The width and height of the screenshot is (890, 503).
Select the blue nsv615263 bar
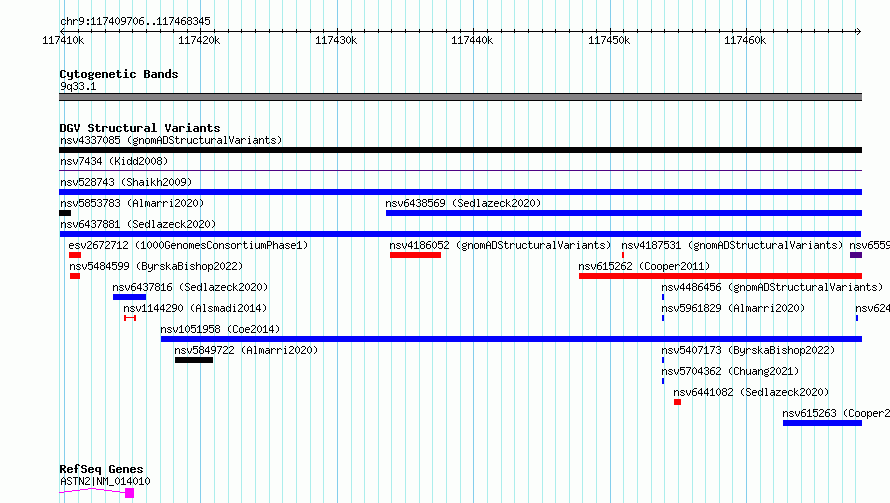822,423
